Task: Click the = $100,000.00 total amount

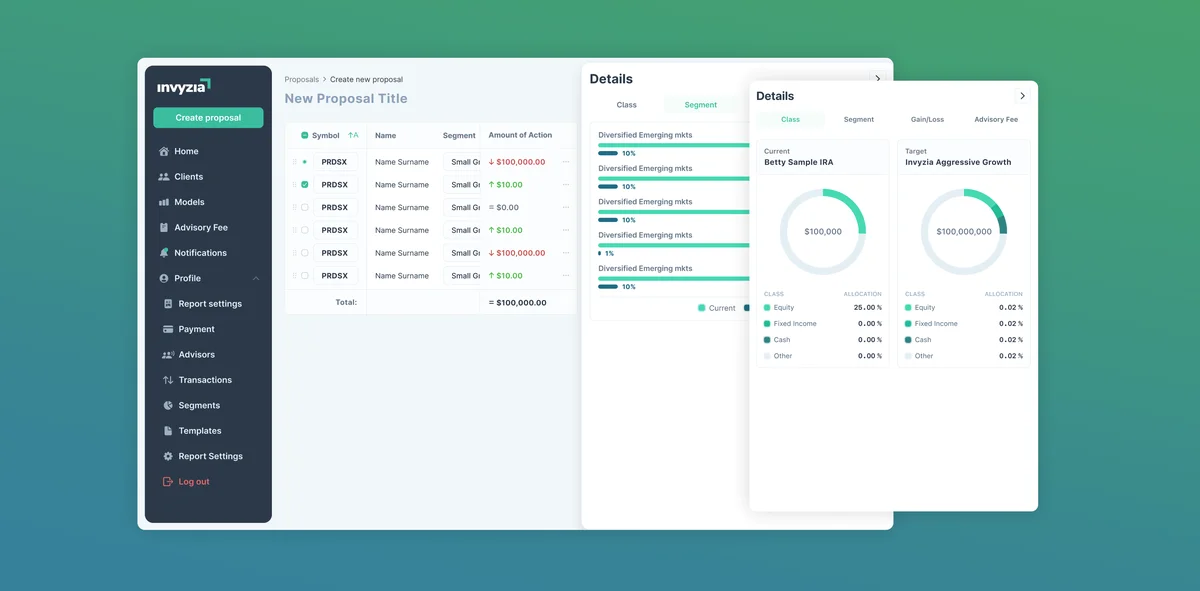Action: tap(517, 303)
